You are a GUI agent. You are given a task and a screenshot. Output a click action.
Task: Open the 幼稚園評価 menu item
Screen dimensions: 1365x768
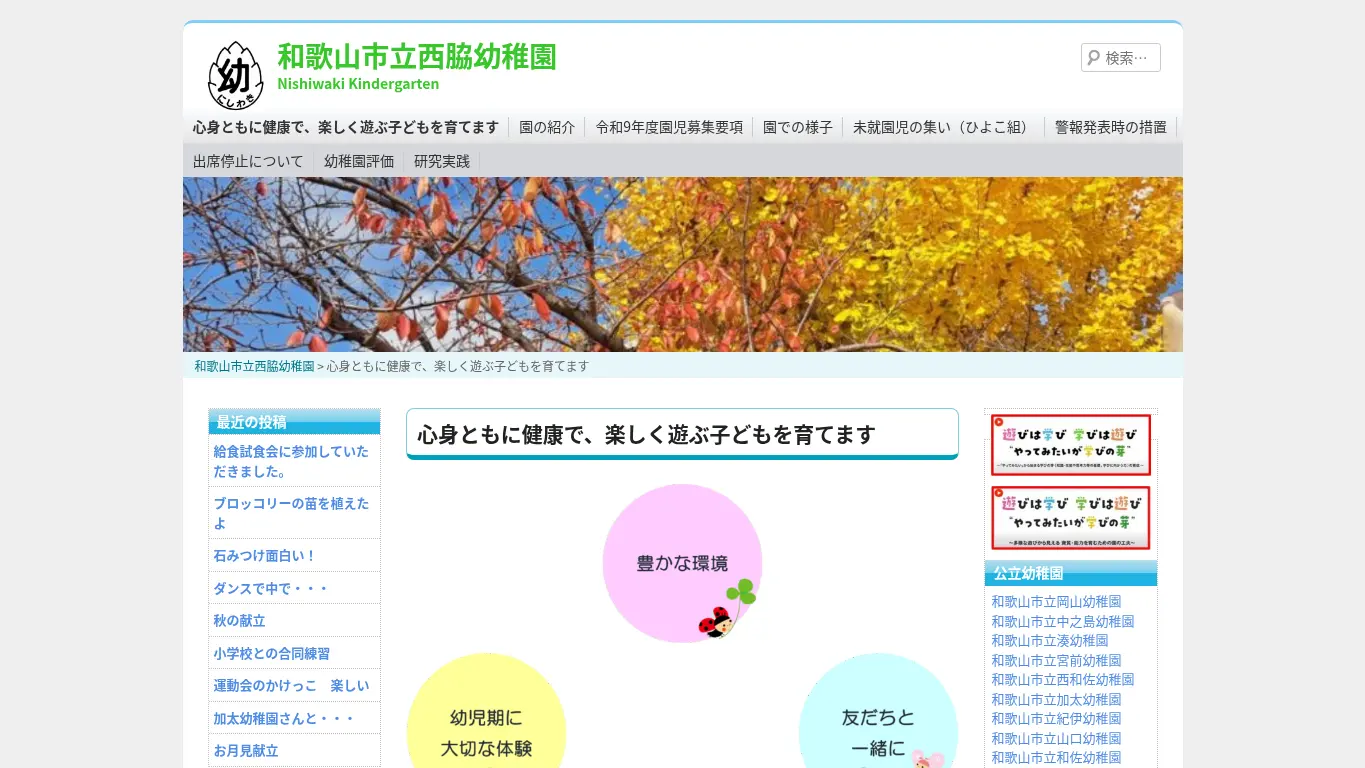[x=359, y=161]
